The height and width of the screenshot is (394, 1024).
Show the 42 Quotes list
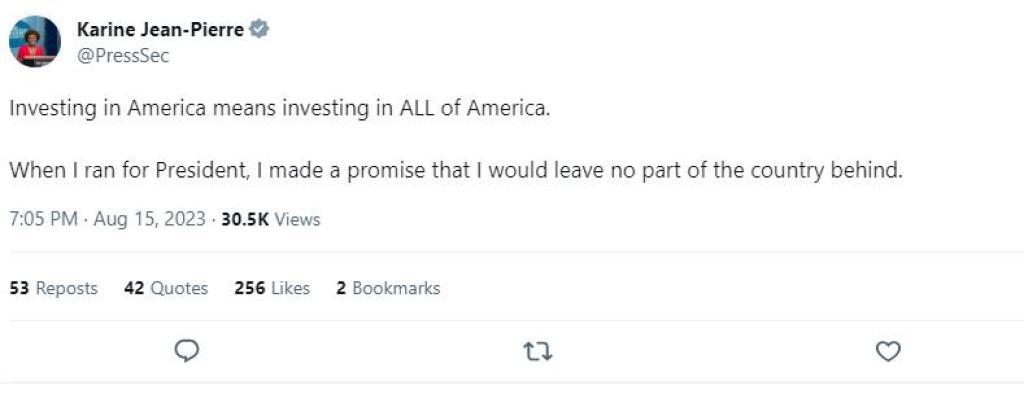166,288
